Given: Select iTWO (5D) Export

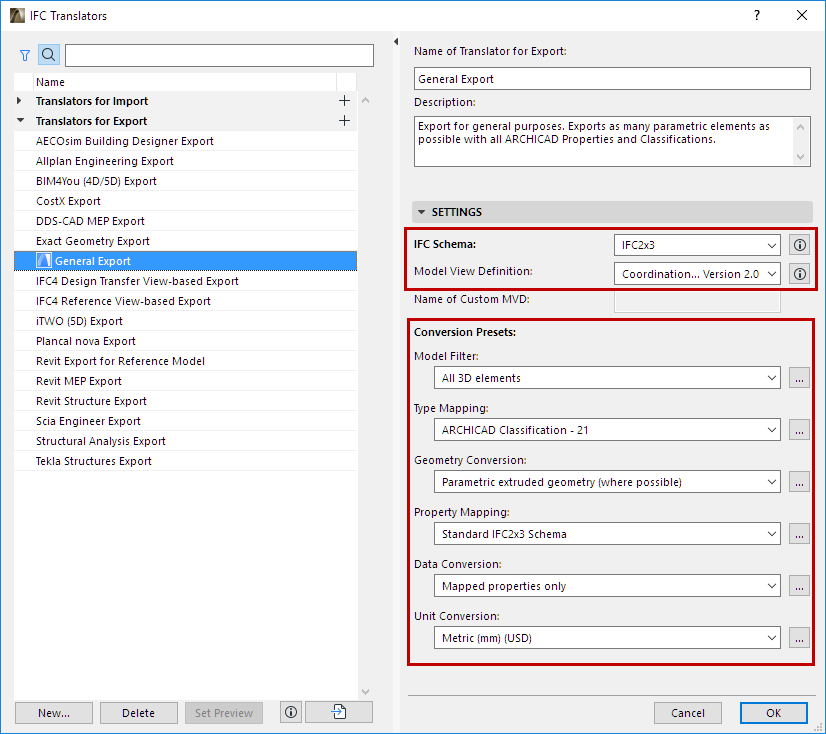Looking at the screenshot, I should tap(185, 321).
